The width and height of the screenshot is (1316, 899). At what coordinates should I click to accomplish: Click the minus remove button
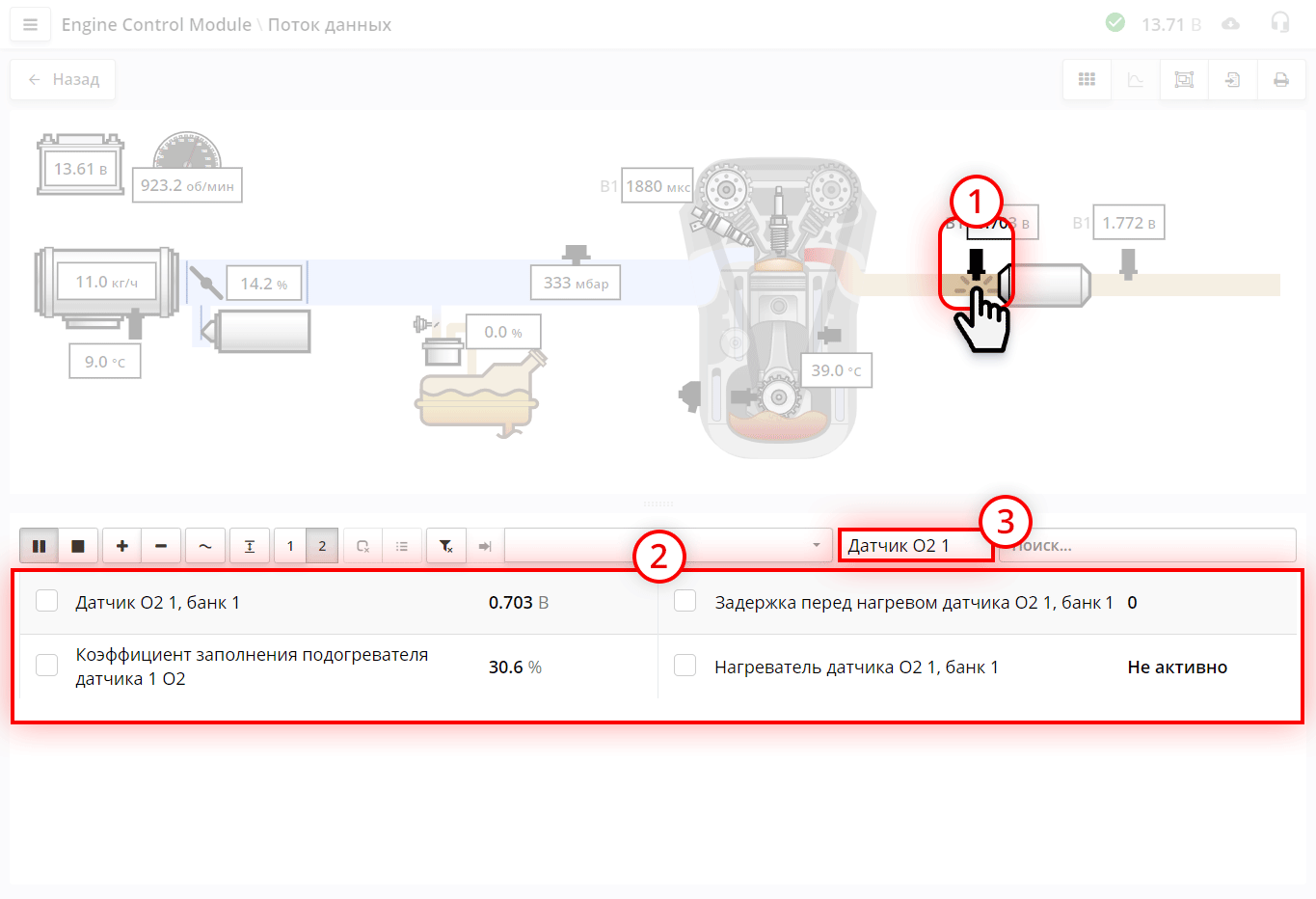161,546
